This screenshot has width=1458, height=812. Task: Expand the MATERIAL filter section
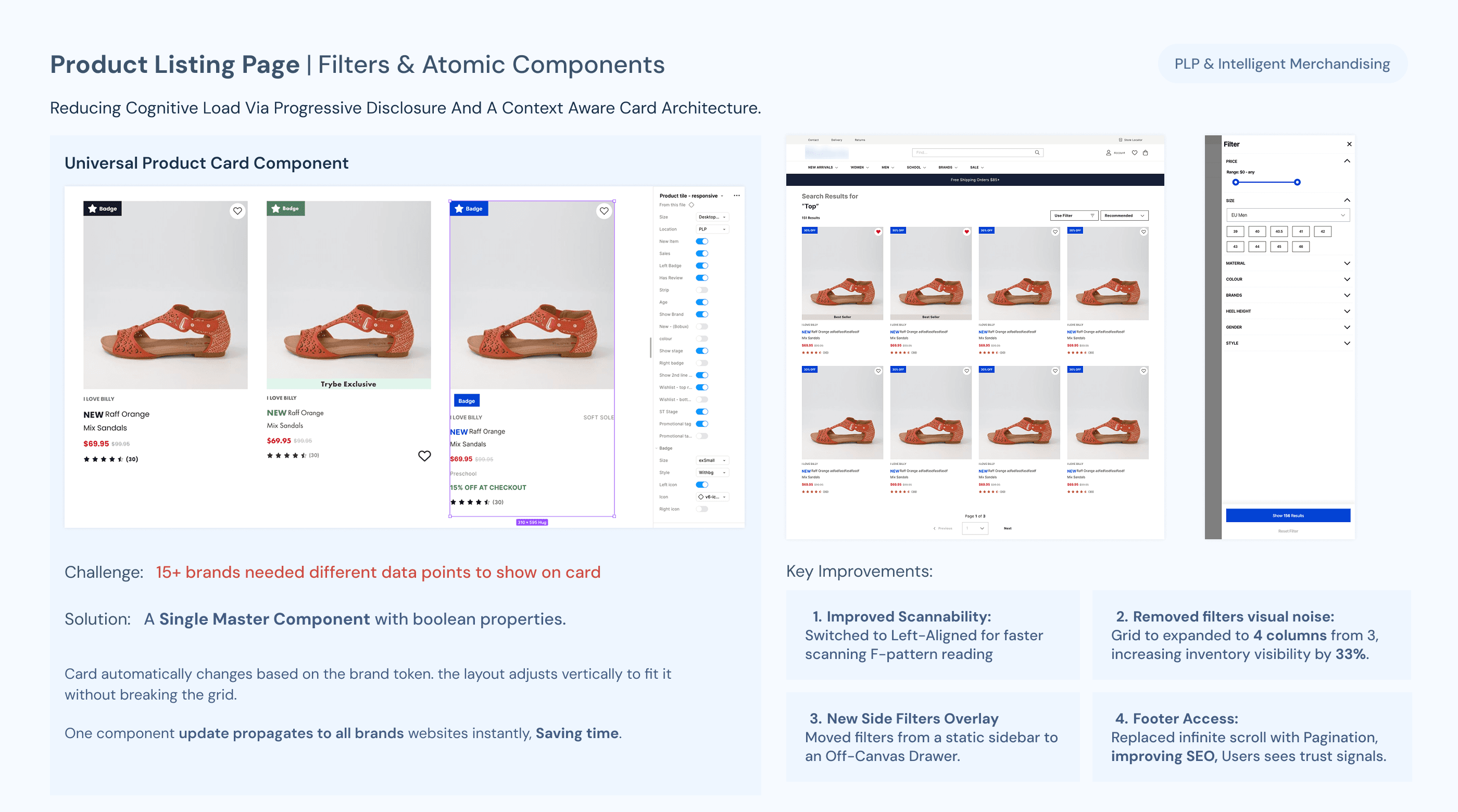coord(1347,263)
